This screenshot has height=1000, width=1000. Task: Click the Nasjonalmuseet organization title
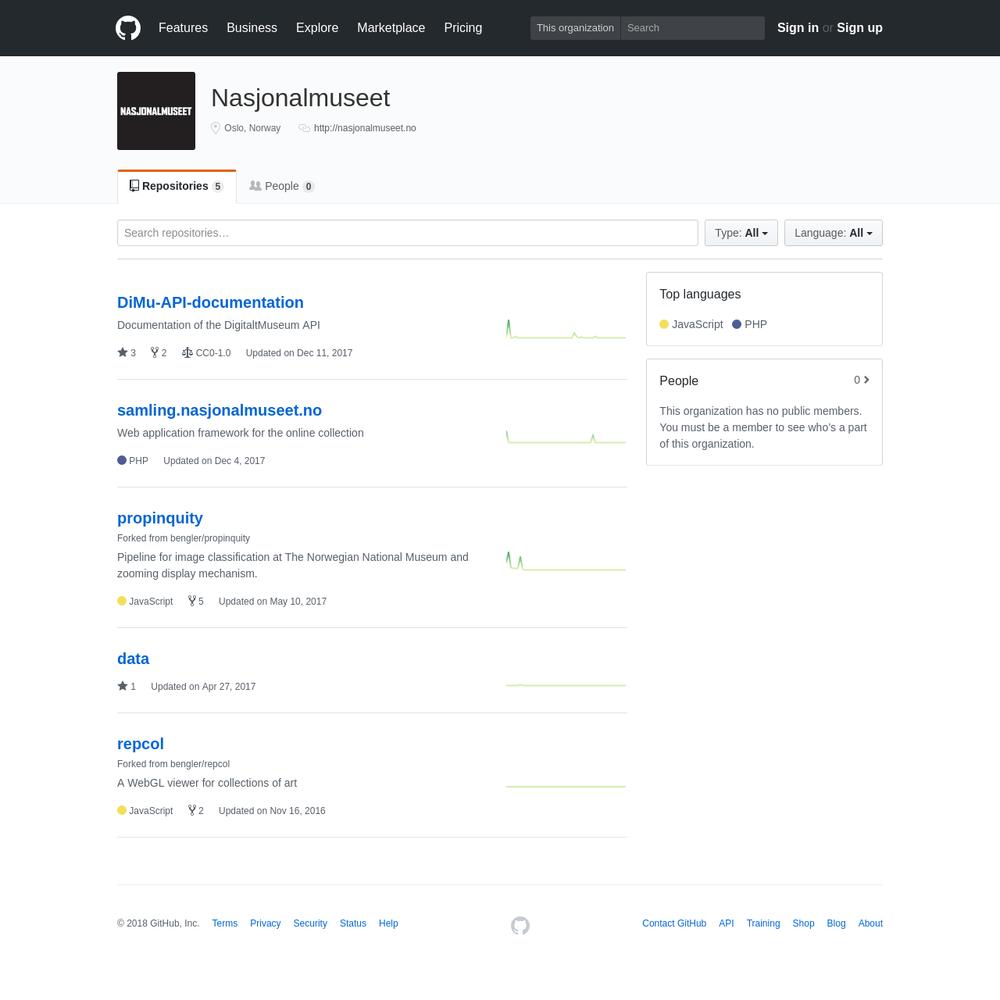pyautogui.click(x=300, y=98)
